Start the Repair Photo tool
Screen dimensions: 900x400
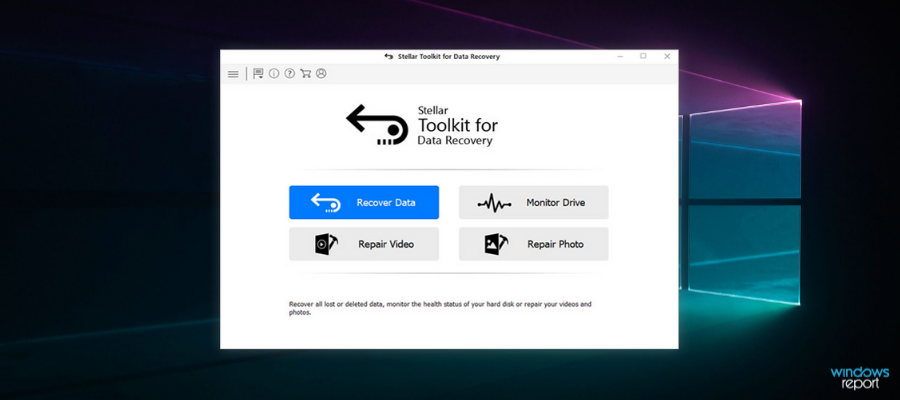click(x=533, y=244)
